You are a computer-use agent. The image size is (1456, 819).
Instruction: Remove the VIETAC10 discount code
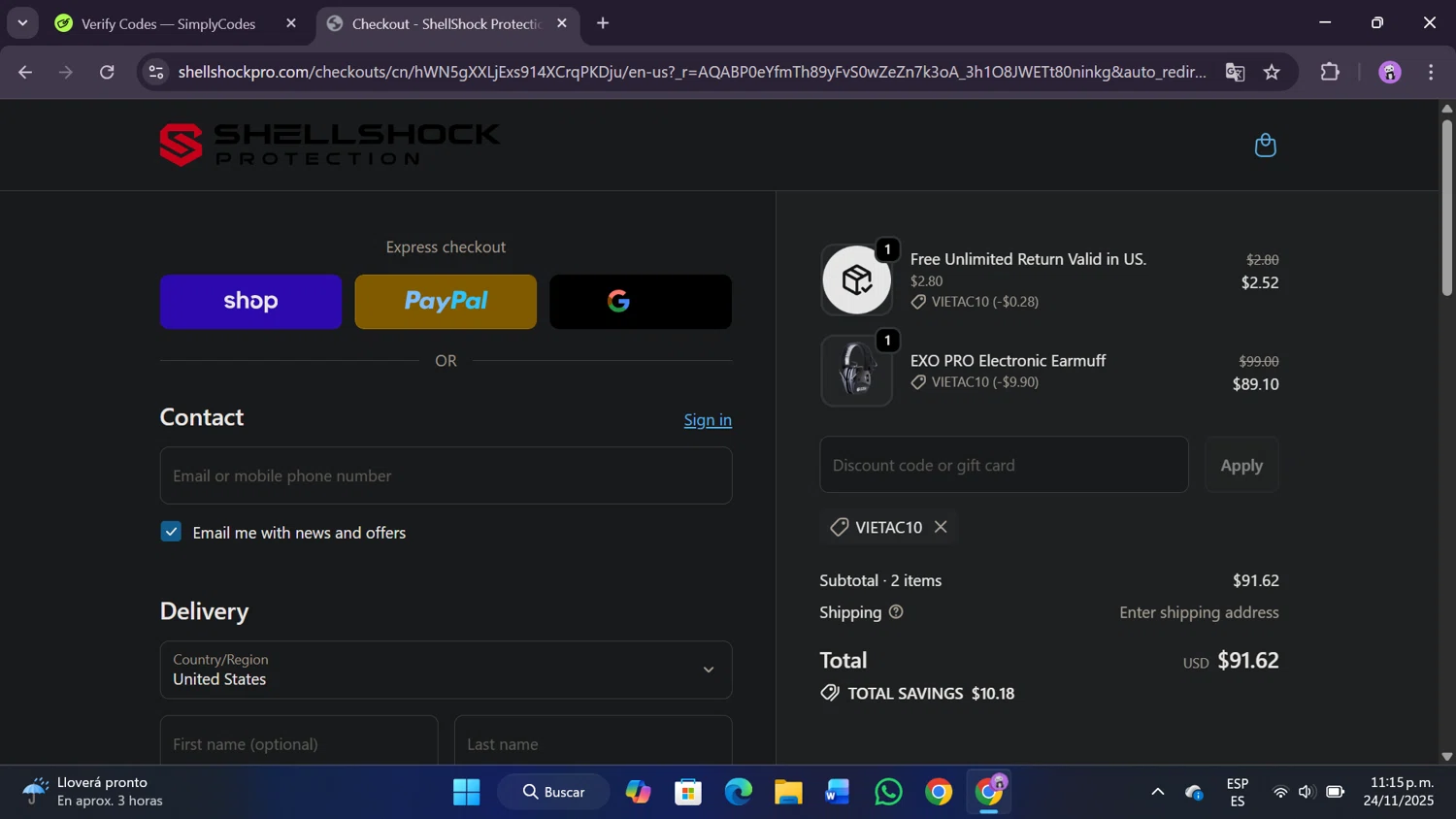[x=941, y=527]
